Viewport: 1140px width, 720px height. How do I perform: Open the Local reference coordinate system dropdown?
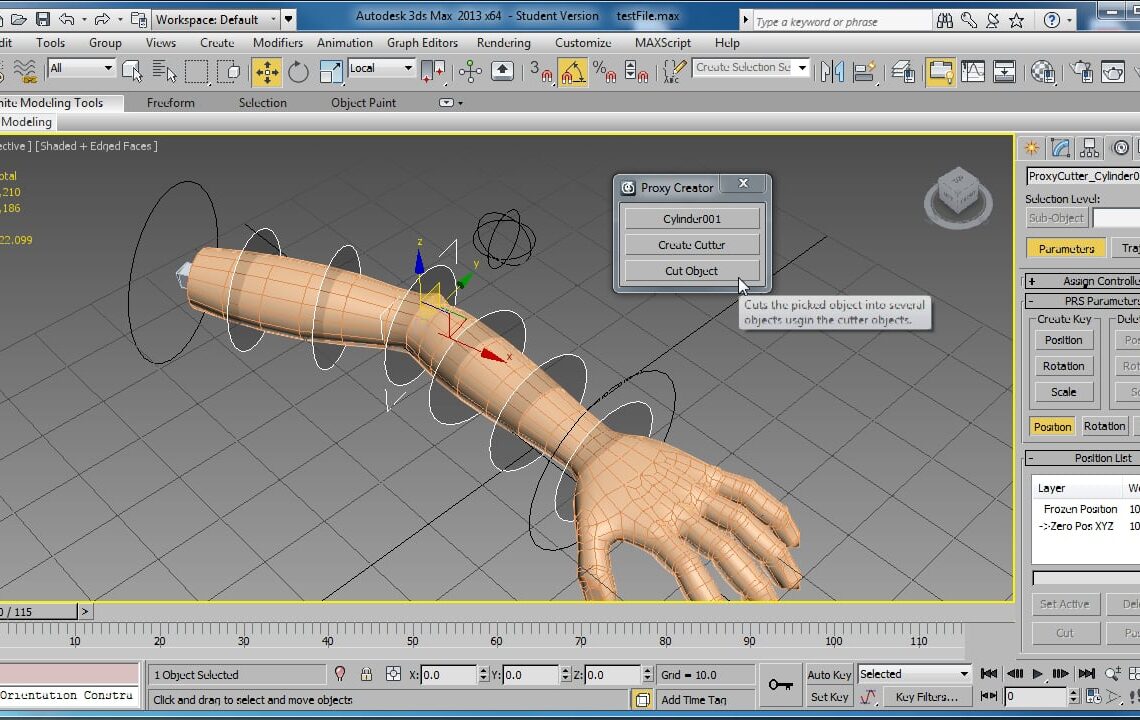tap(380, 68)
